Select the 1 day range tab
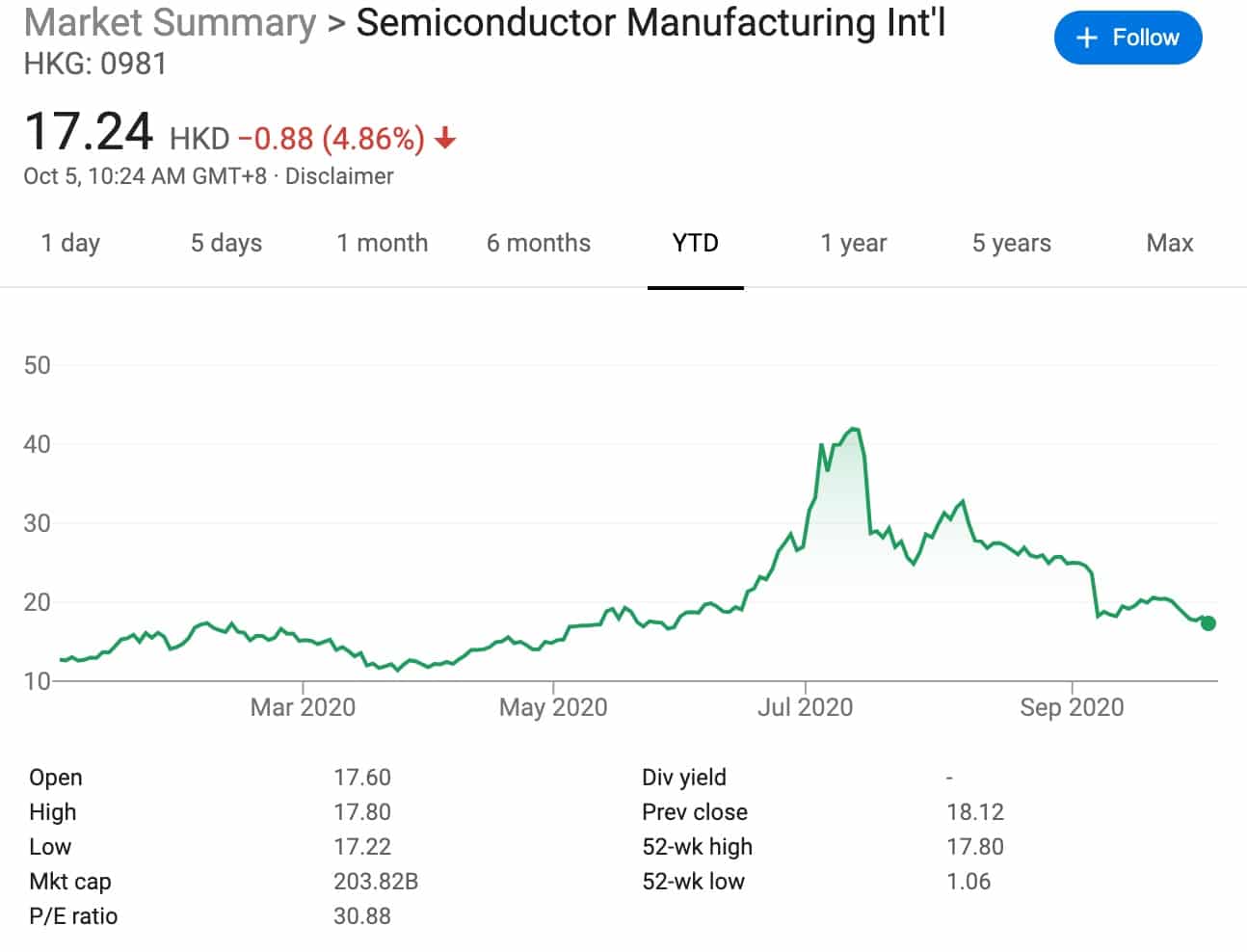 tap(70, 243)
